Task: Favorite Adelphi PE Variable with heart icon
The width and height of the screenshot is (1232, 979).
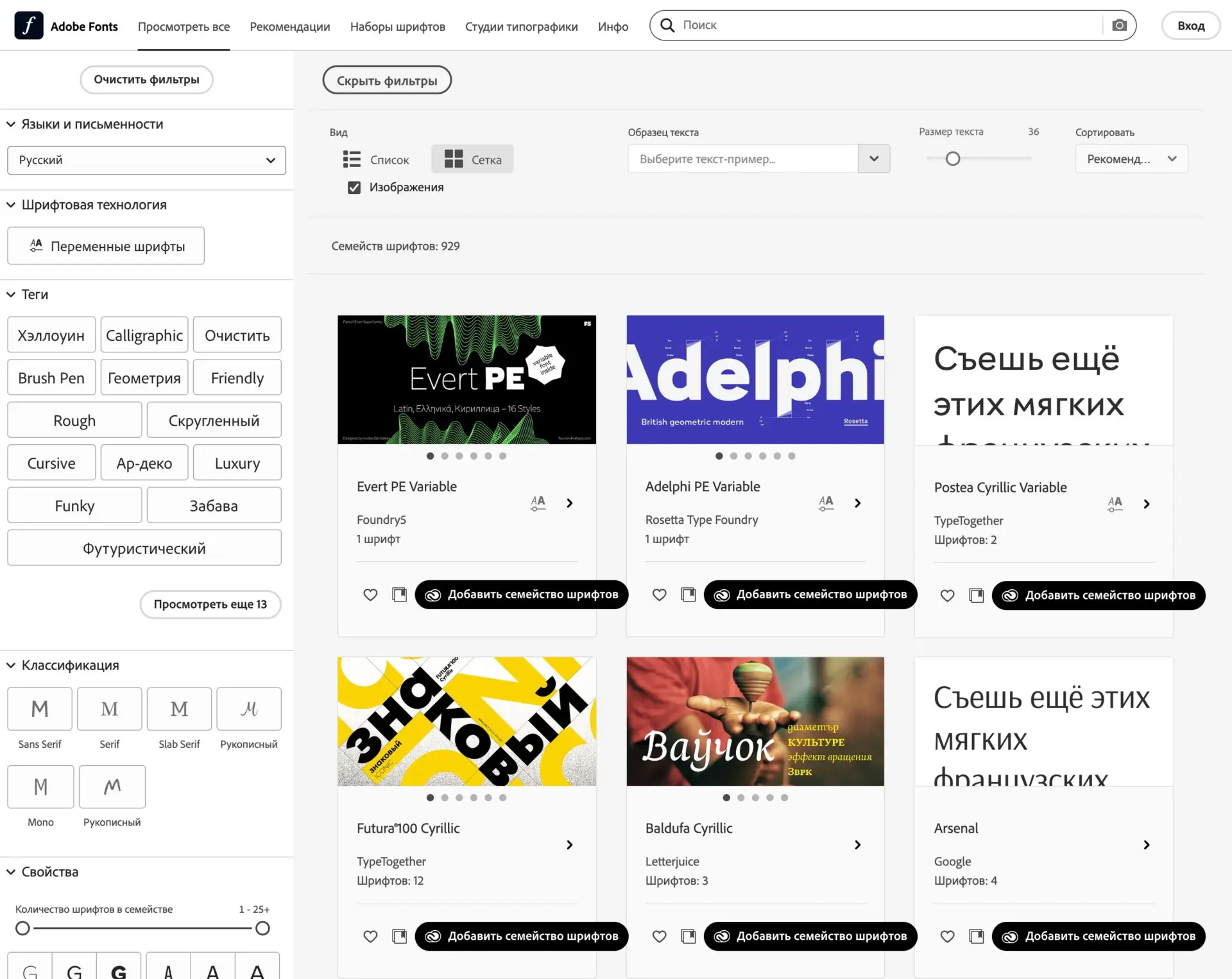Action: pos(659,594)
